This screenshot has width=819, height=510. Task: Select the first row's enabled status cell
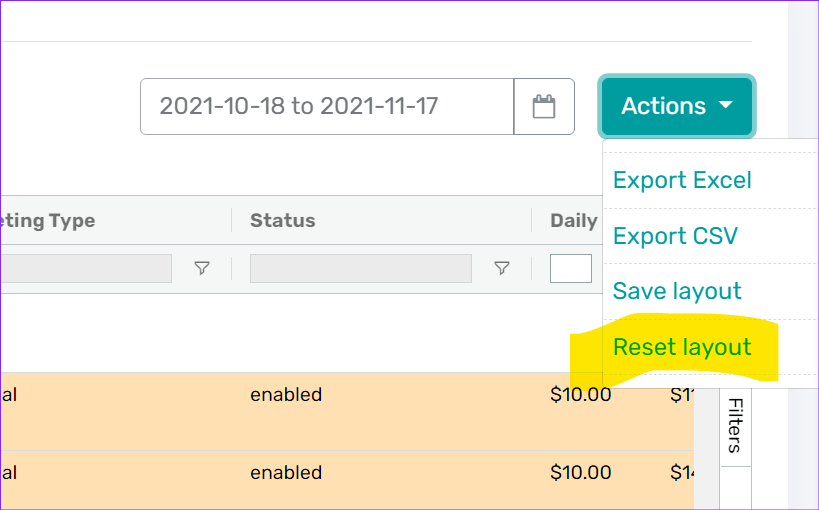coord(286,395)
